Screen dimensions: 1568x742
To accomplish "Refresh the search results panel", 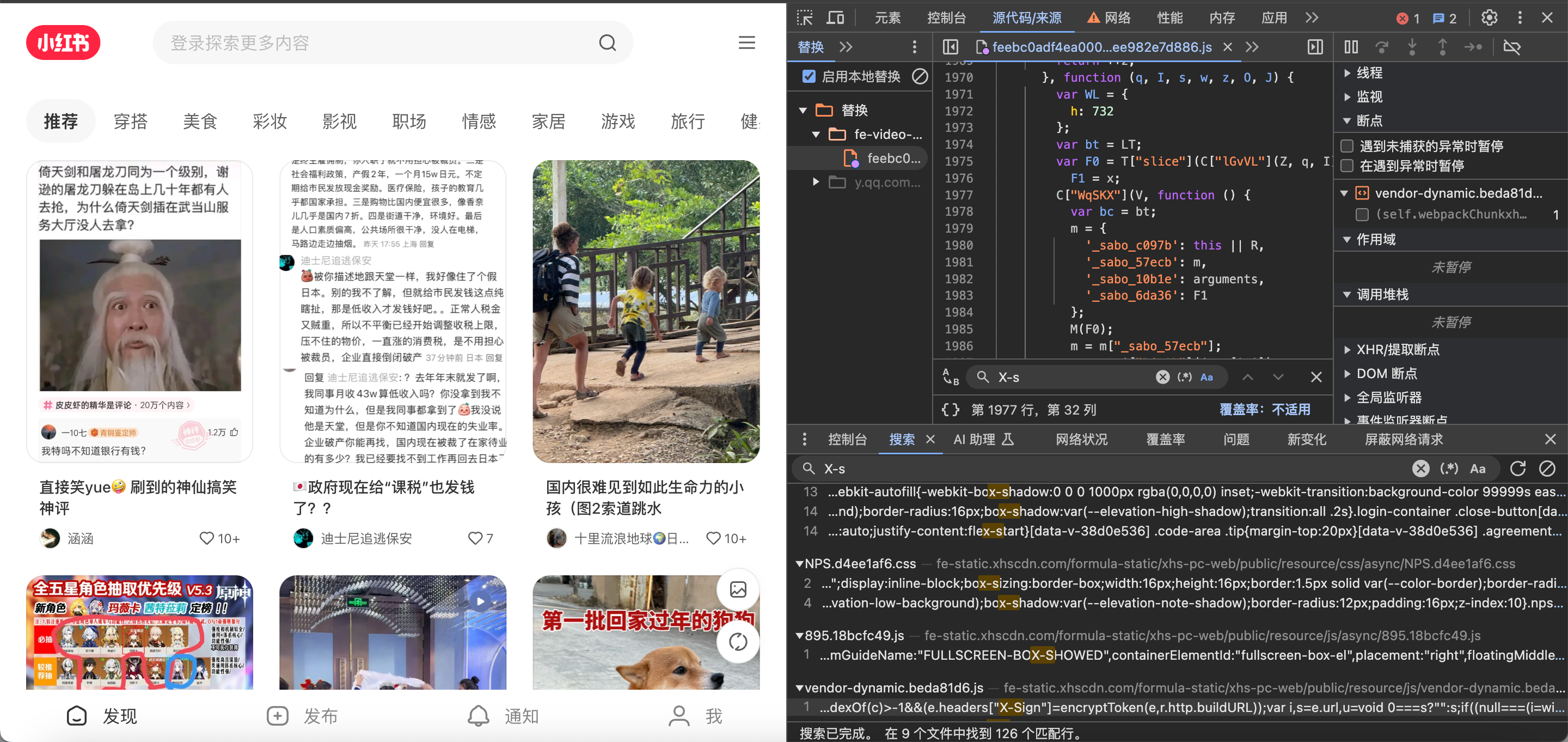I will (1517, 468).
